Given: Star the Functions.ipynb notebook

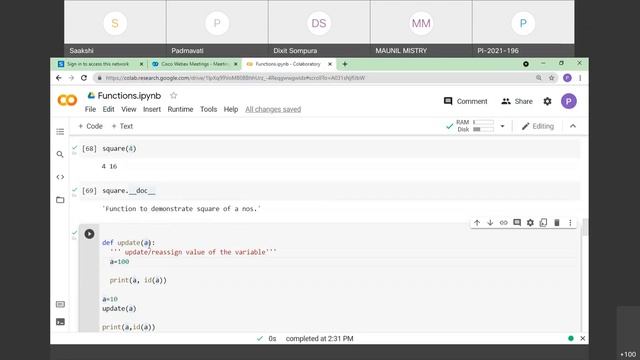Looking at the screenshot, I should pos(173,96).
